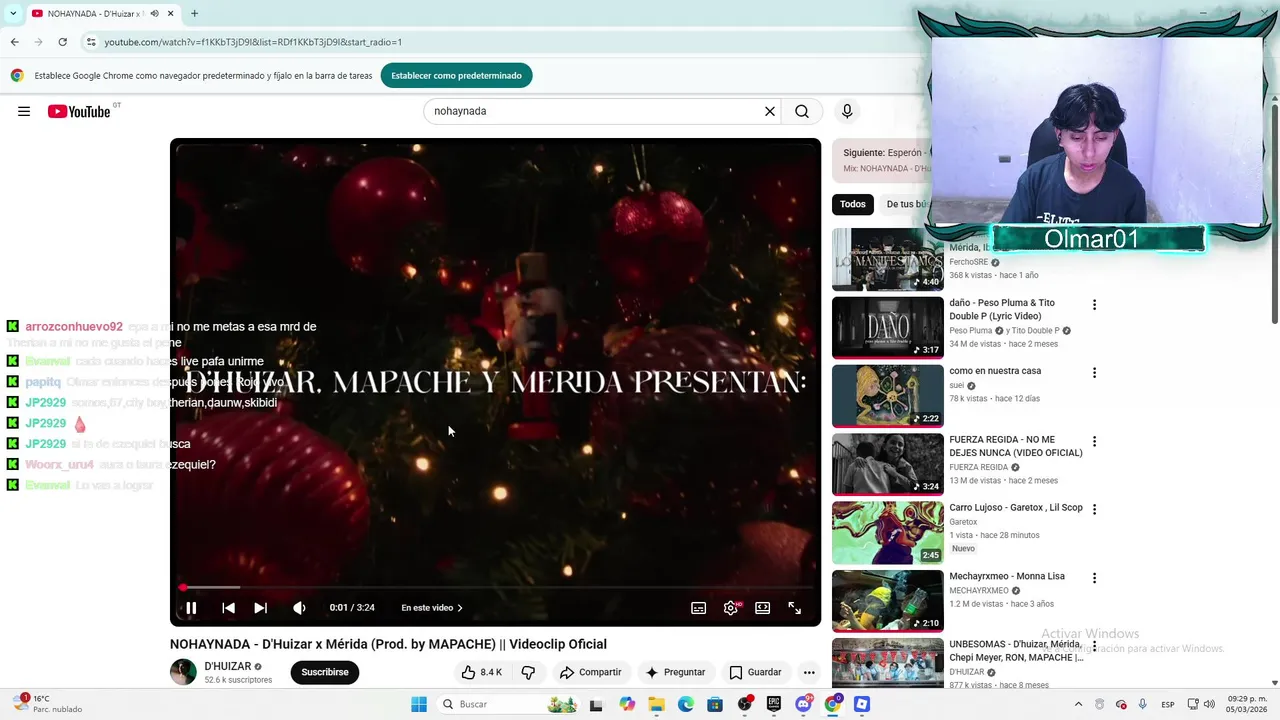This screenshot has height=720, width=1280.
Task: Open Discord from the taskbar
Action: point(803,704)
